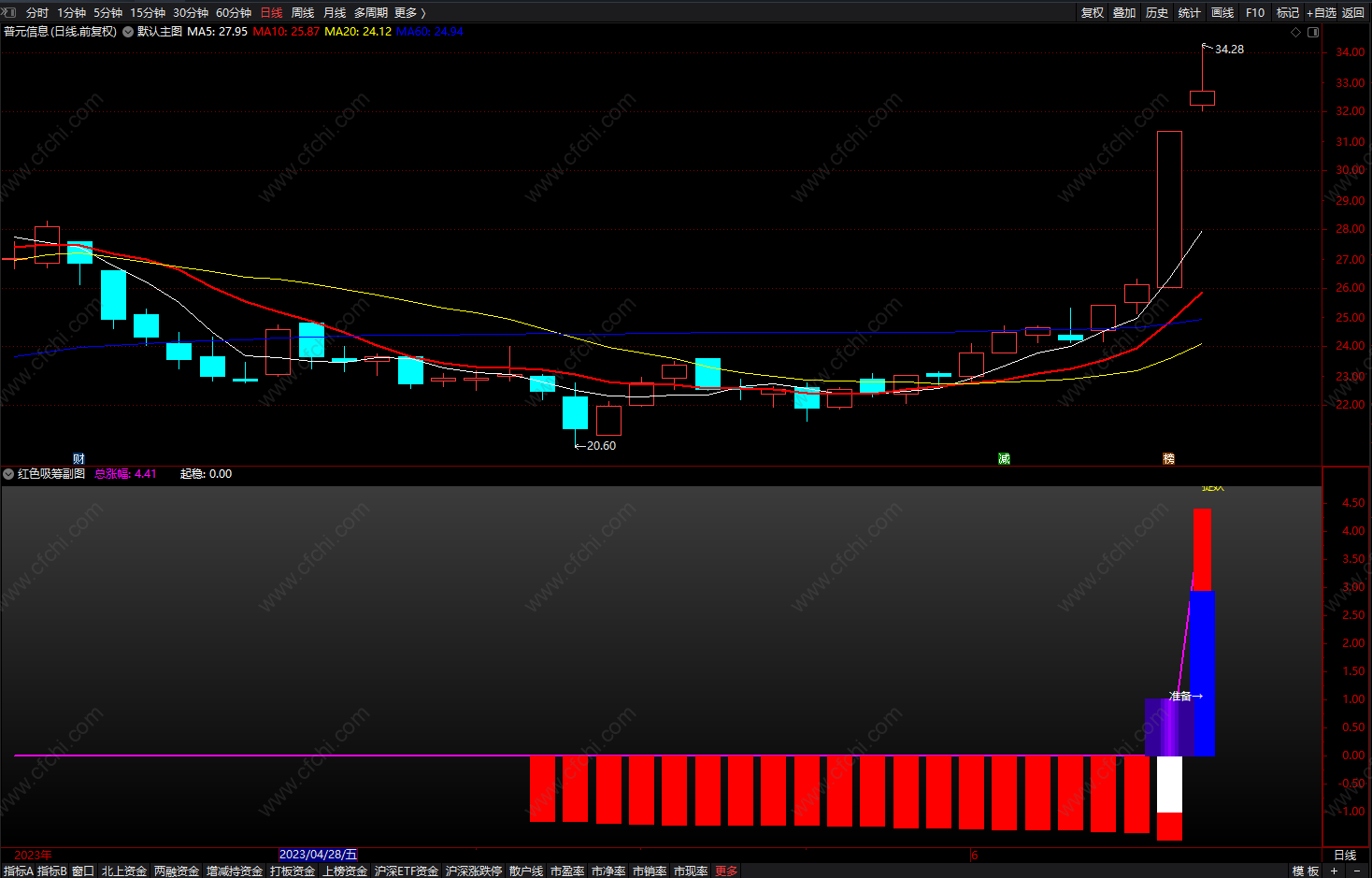Image resolution: width=1372 pixels, height=878 pixels.
Task: Click the blue MA60: 24.94 legend value
Action: tap(430, 32)
